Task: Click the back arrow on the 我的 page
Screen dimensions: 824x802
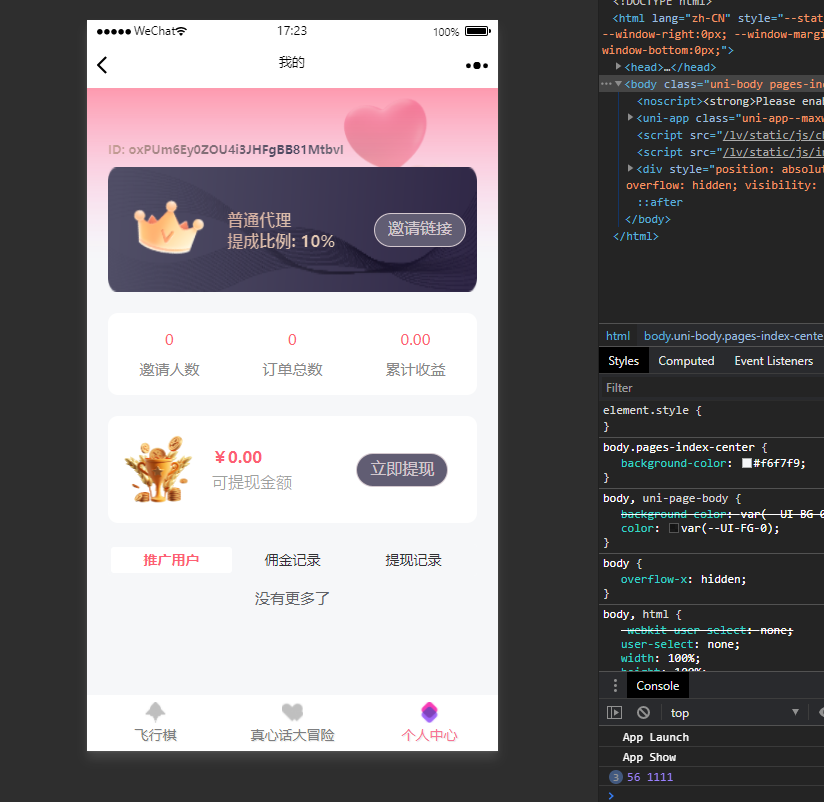Action: click(x=100, y=64)
